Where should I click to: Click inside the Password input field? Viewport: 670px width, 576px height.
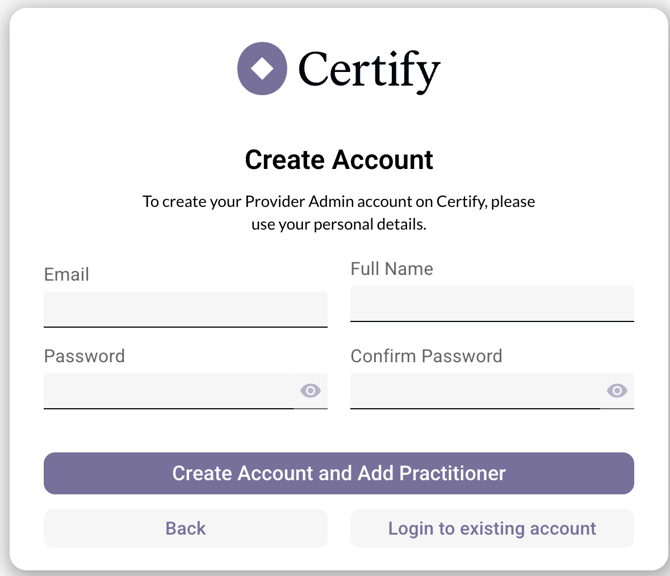[x=169, y=391]
